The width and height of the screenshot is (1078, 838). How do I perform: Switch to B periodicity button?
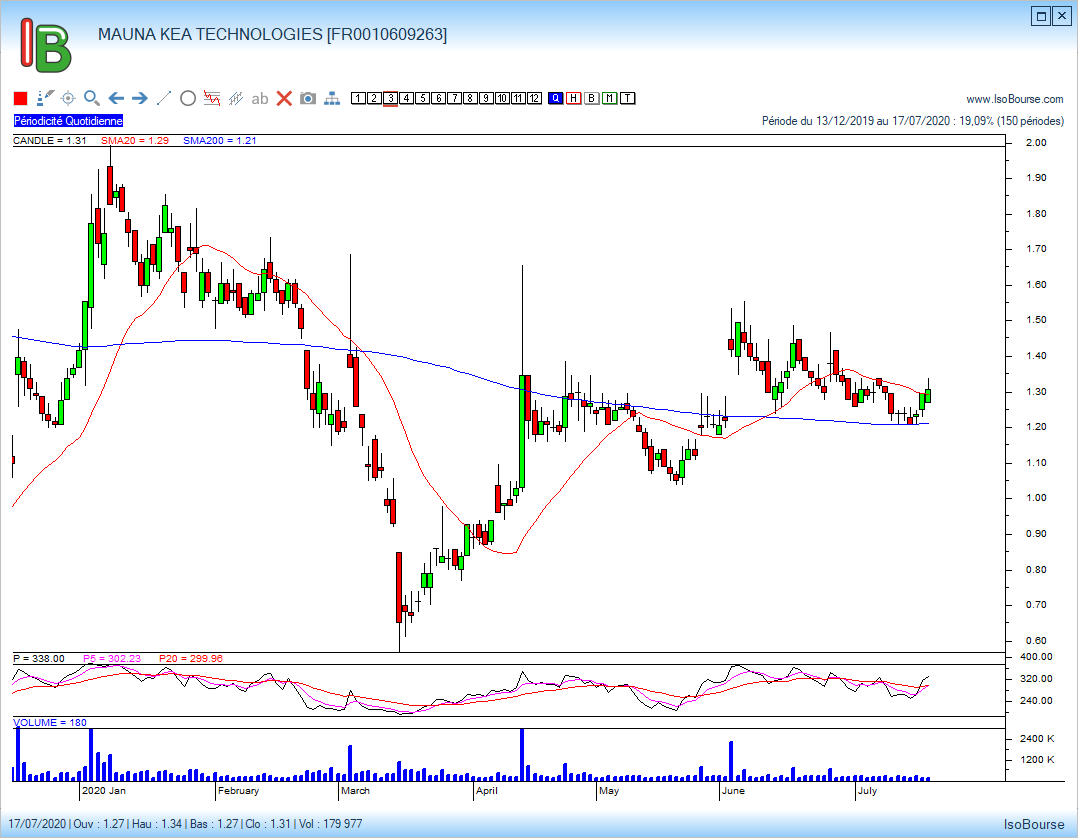point(591,98)
